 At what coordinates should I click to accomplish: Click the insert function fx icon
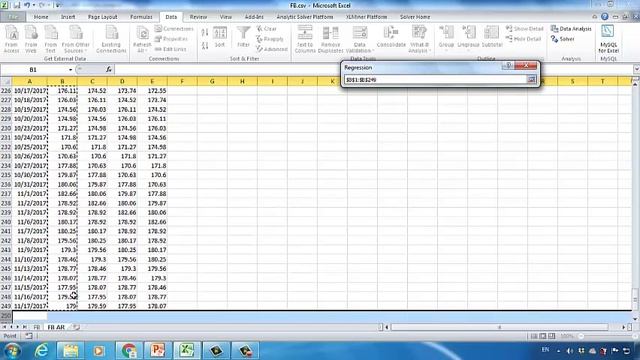[x=109, y=69]
